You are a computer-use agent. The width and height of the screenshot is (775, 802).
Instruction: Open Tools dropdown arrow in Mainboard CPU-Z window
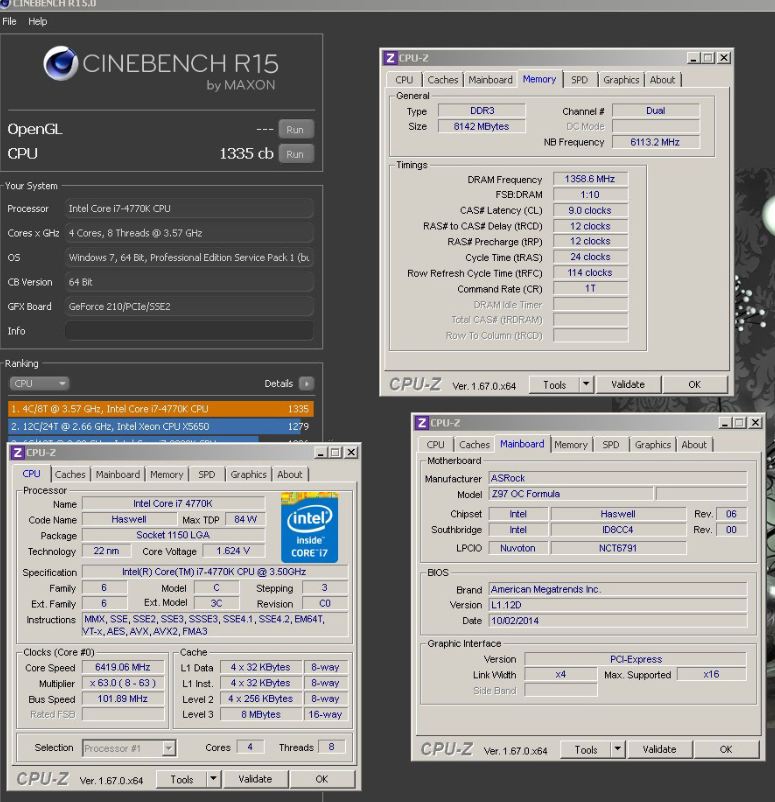tap(618, 749)
